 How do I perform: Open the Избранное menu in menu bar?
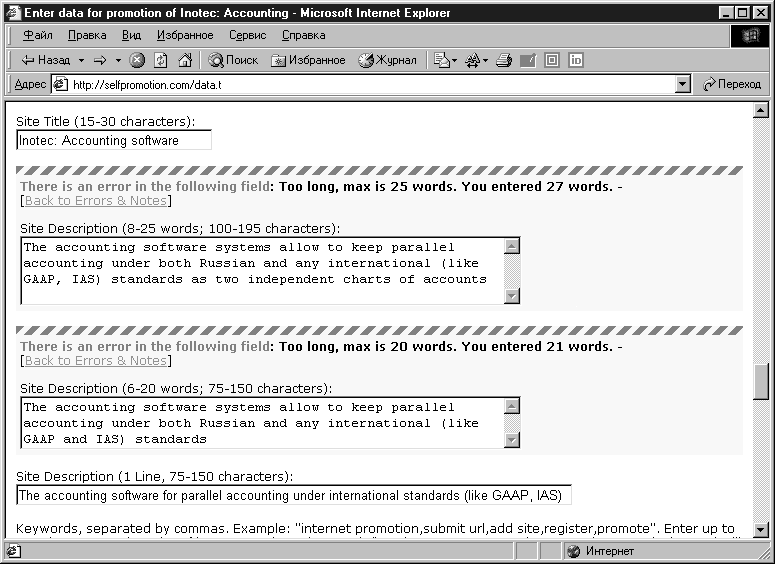185,35
